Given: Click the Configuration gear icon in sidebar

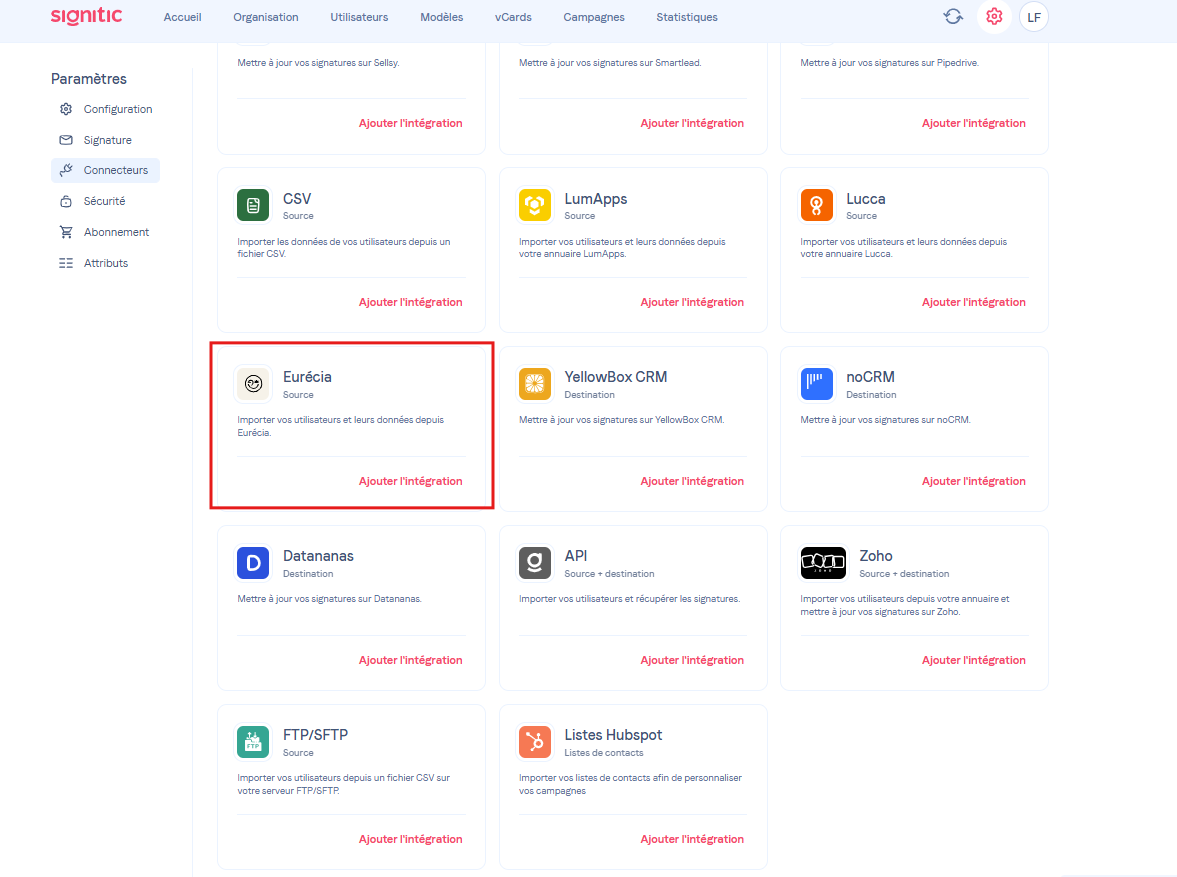Looking at the screenshot, I should click(x=66, y=109).
